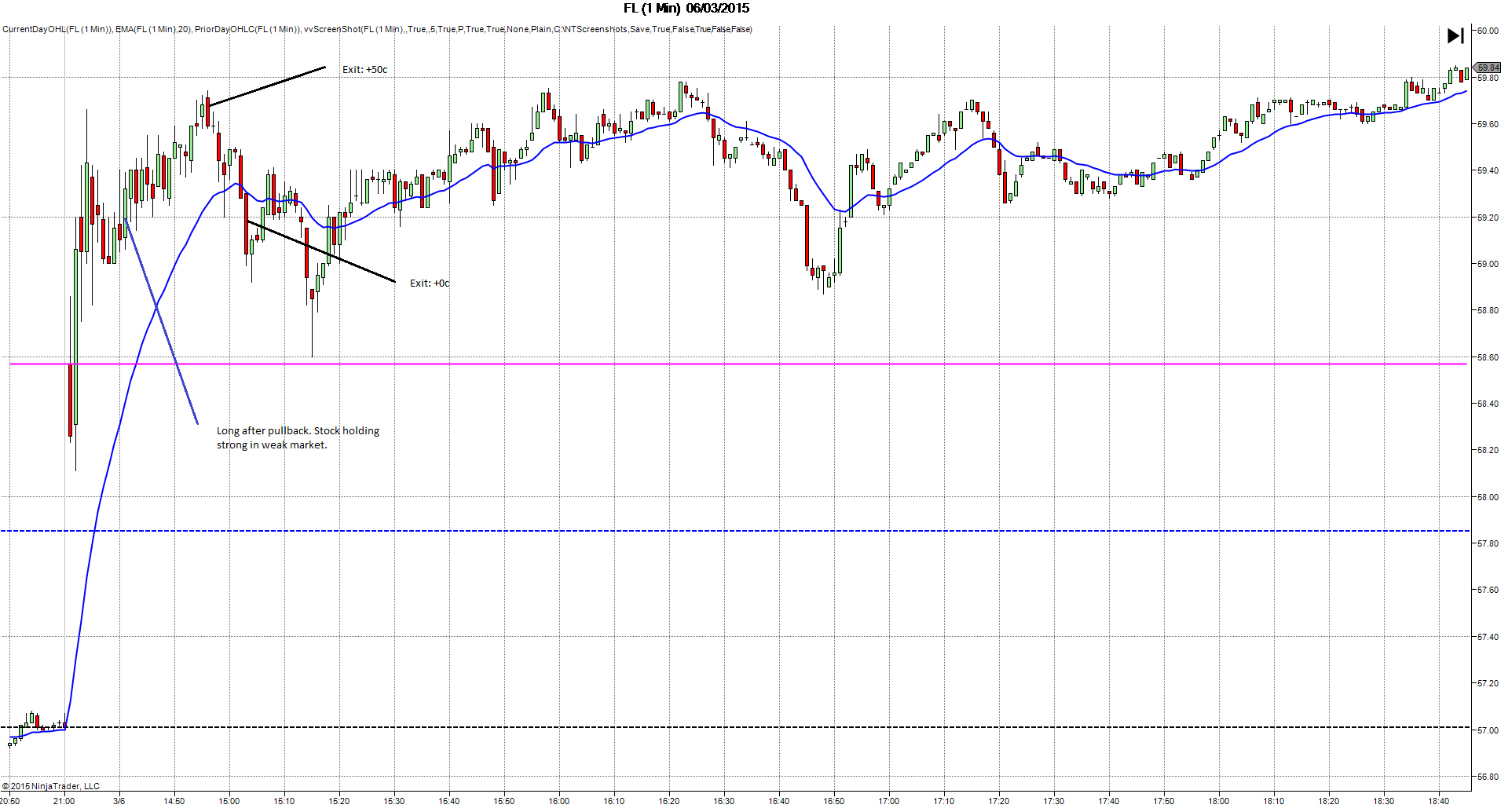The image size is (1508, 812).
Task: Click the 15:30 time axis label
Action: [x=394, y=801]
